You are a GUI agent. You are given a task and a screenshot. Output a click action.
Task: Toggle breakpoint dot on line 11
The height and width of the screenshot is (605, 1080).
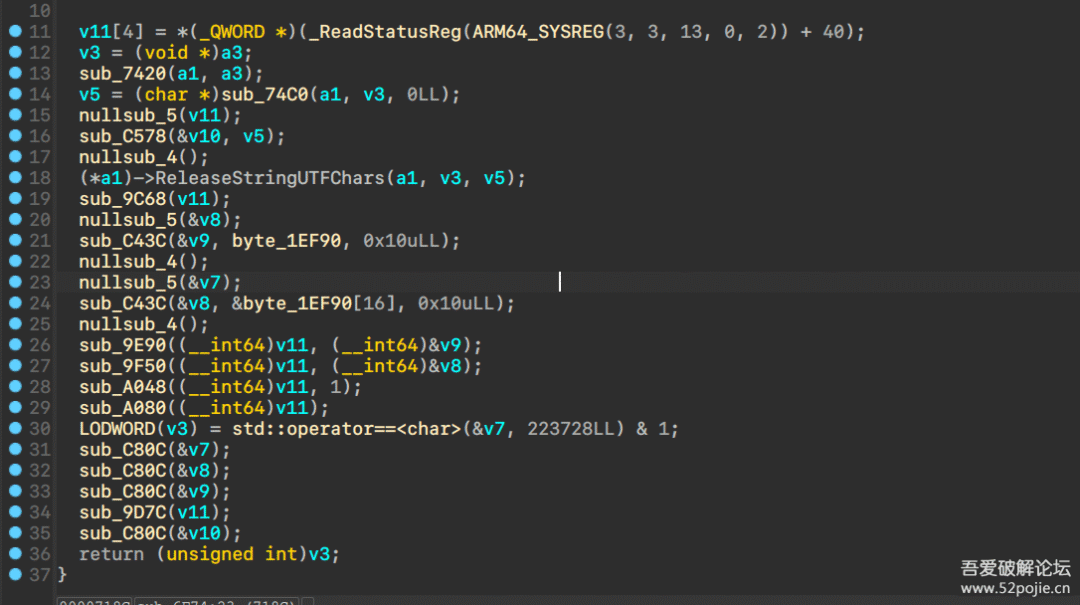[15, 31]
